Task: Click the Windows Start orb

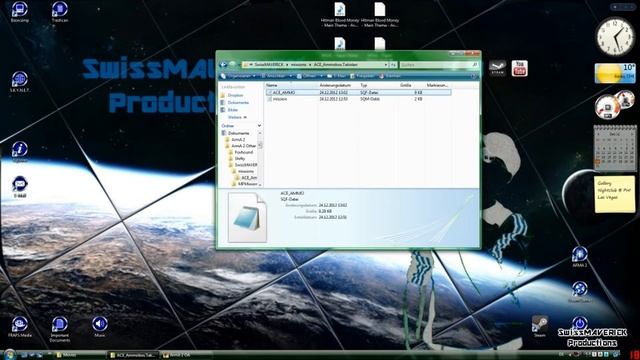Action: (9, 354)
